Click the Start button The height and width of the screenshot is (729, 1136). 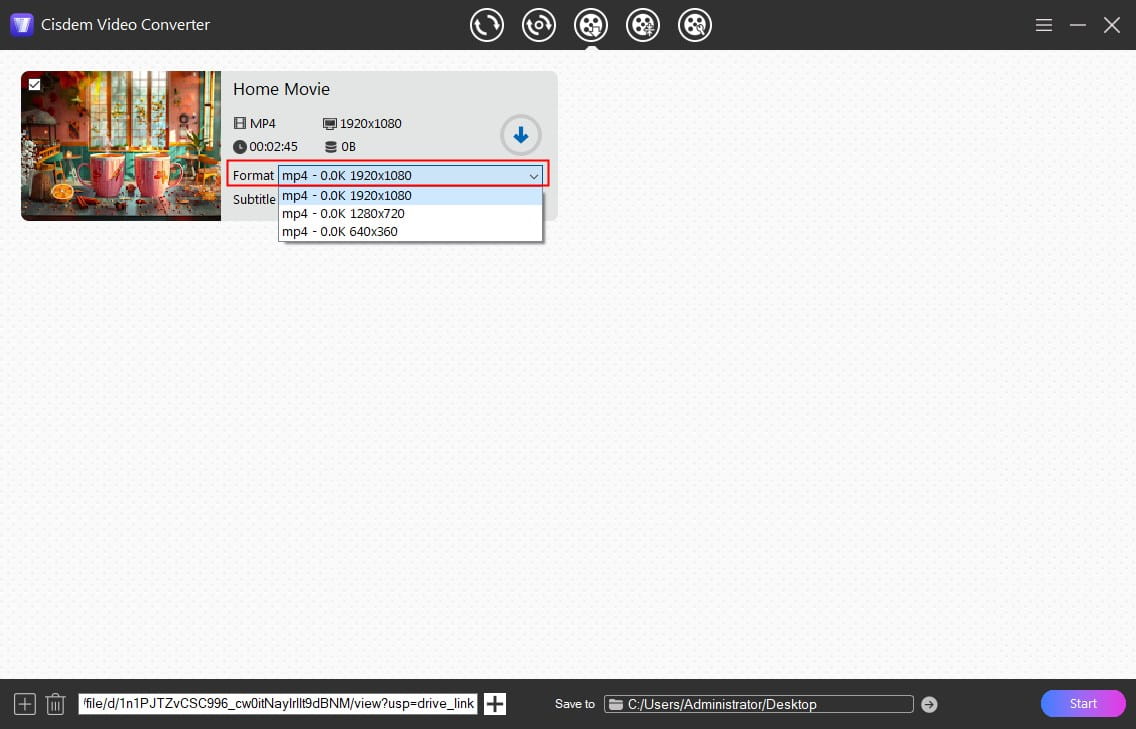pos(1083,704)
